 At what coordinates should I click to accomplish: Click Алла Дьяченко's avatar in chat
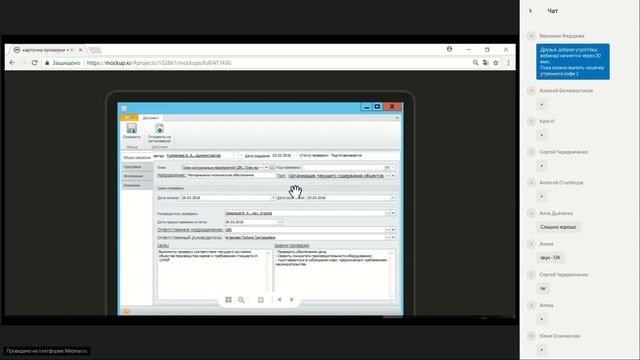[x=531, y=213]
